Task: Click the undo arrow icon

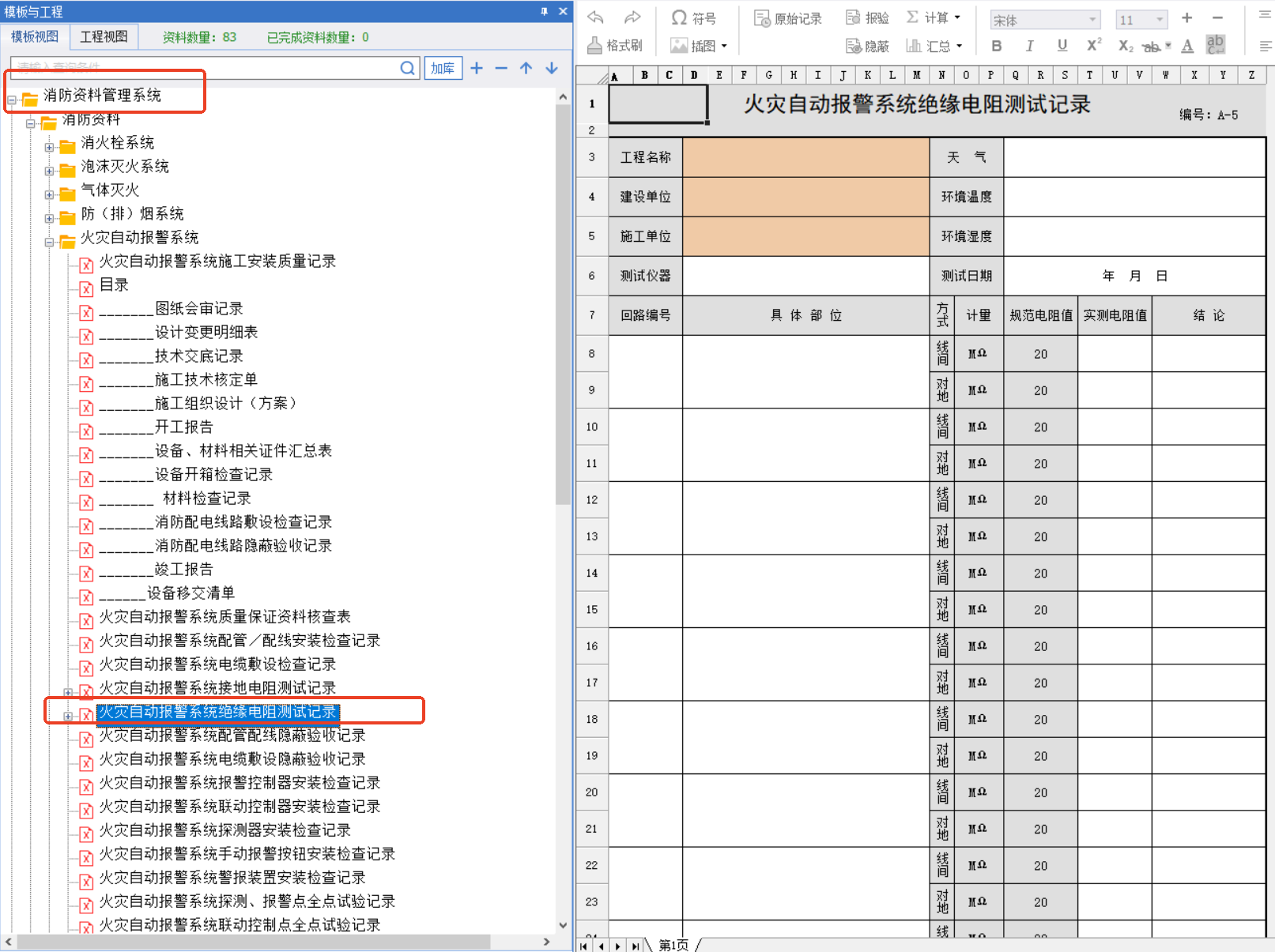Action: tap(596, 17)
